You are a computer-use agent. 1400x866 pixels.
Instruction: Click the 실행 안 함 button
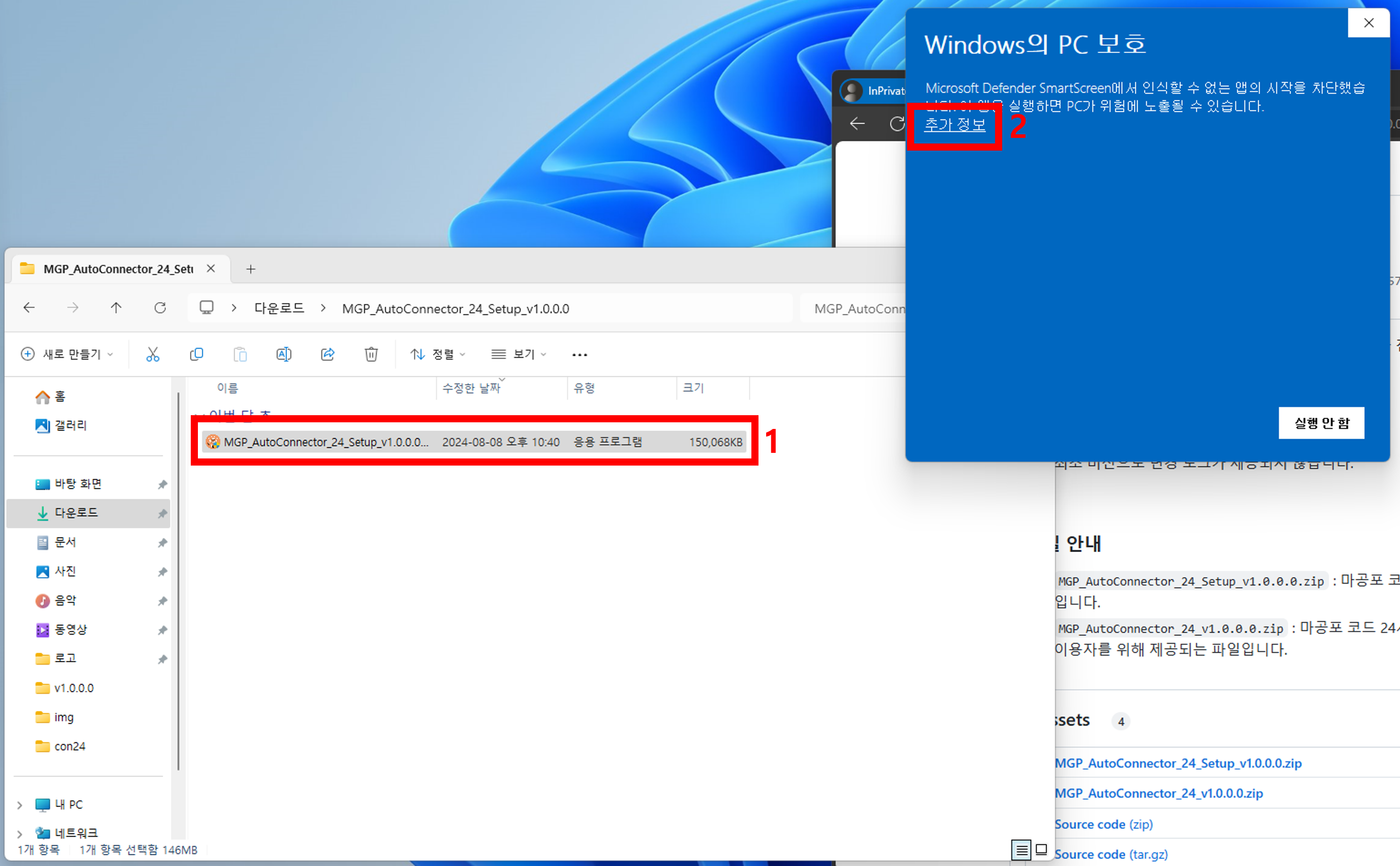[1322, 423]
